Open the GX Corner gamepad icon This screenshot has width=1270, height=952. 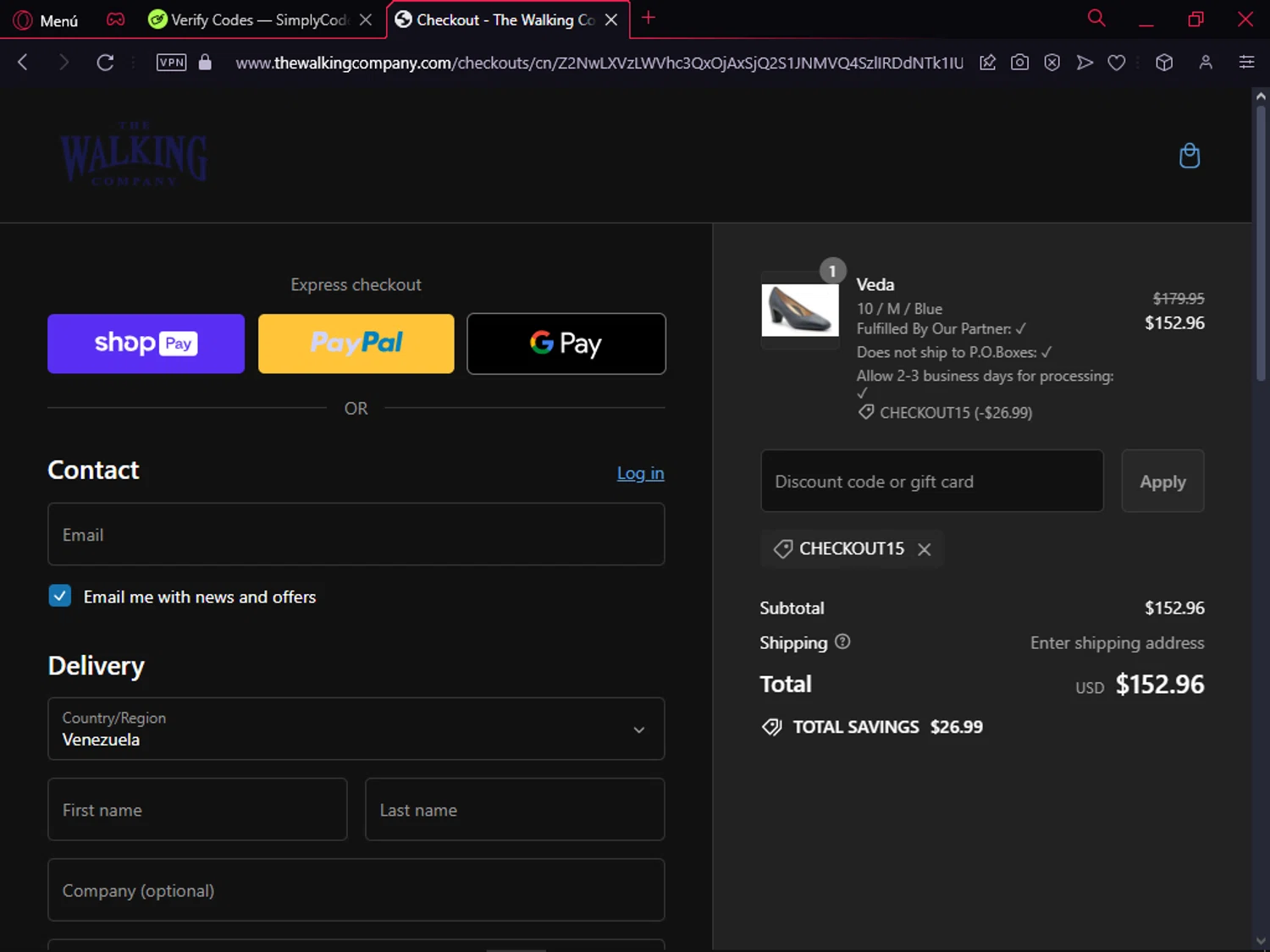point(115,19)
